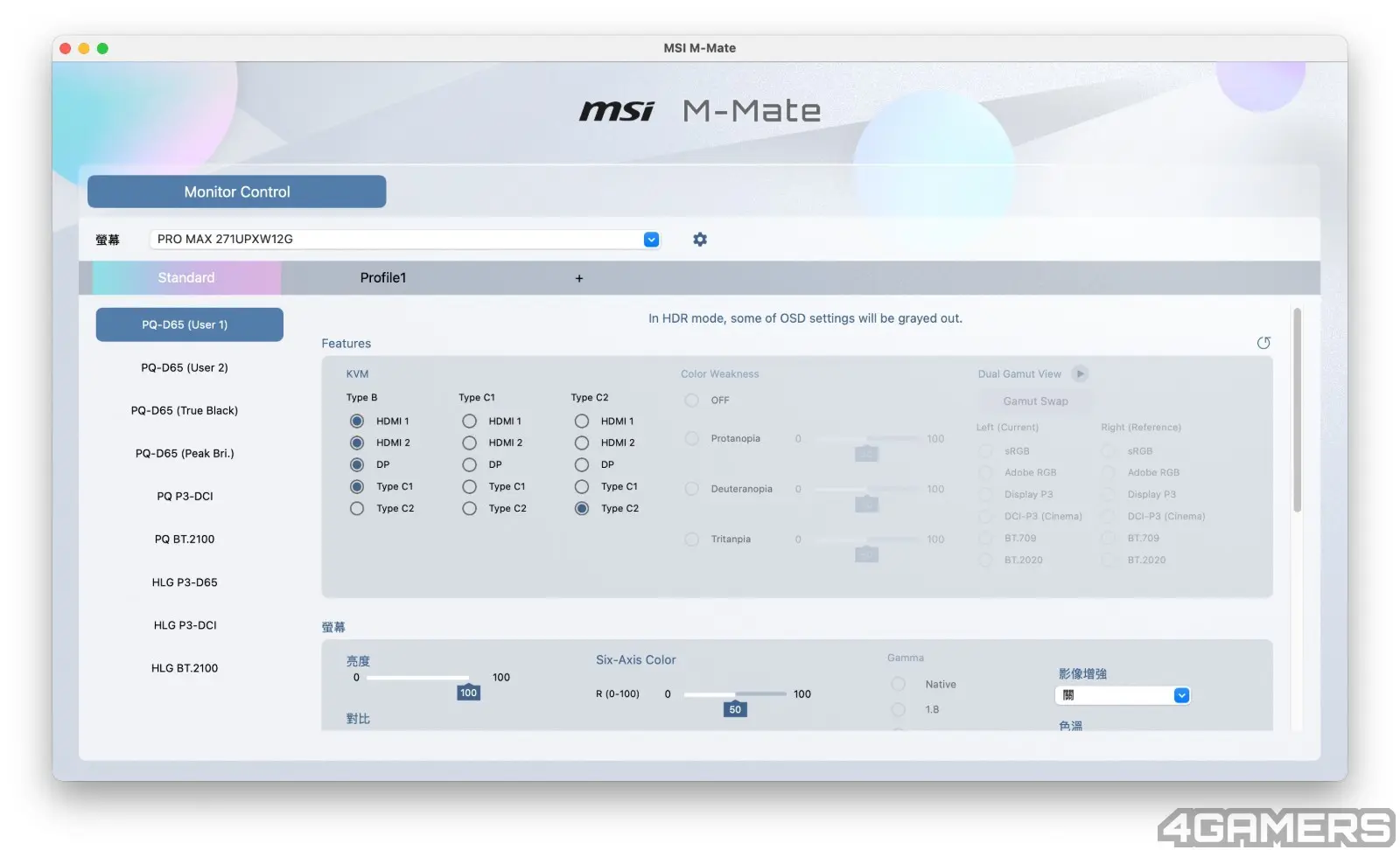
Task: Select PQ P3-DCI mode
Action: point(185,497)
